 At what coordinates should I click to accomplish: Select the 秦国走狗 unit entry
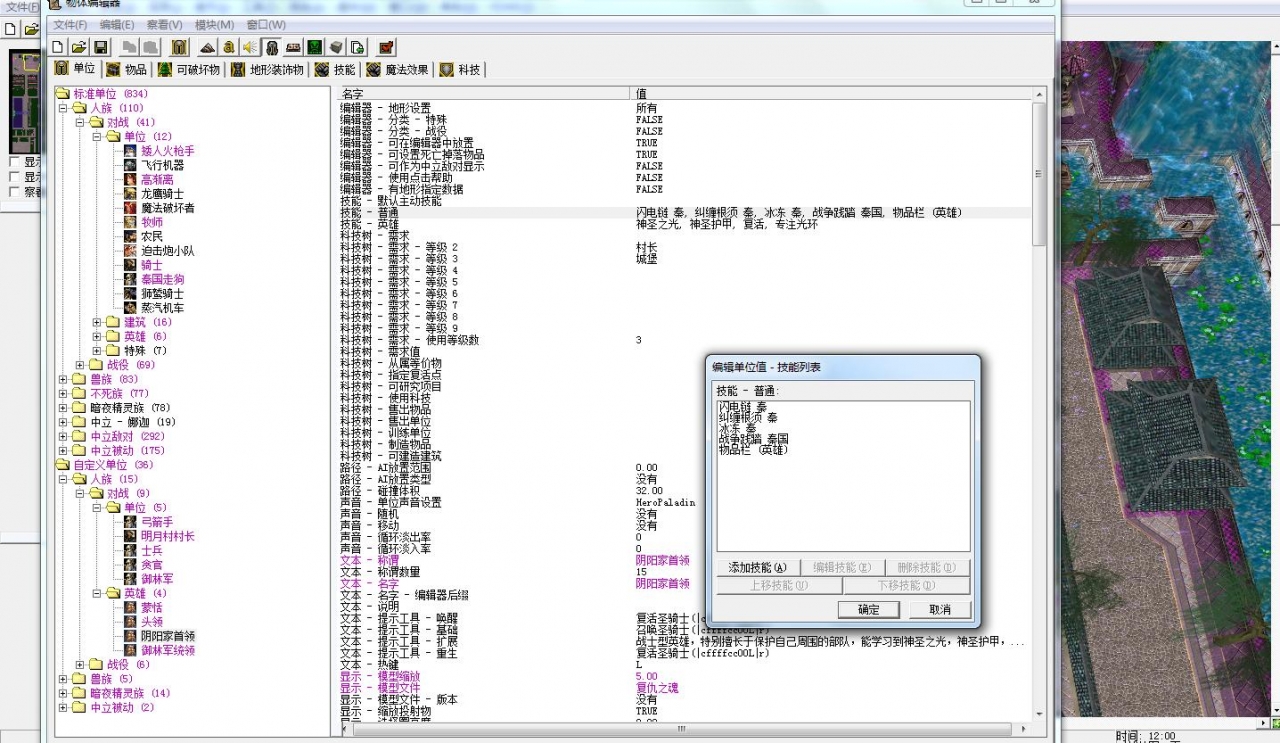point(162,279)
